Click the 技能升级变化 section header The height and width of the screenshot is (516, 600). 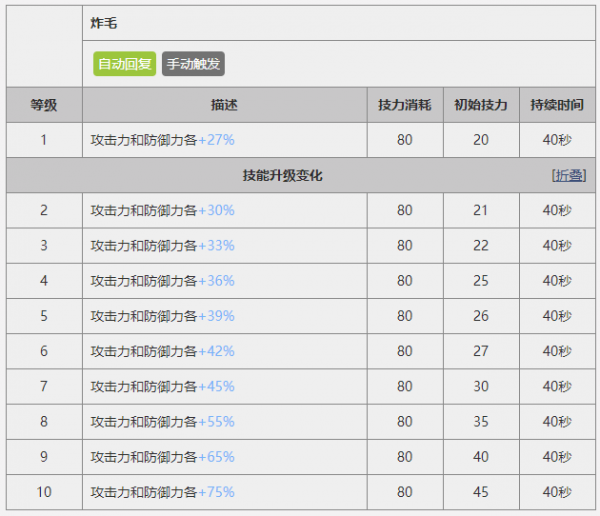(x=282, y=175)
